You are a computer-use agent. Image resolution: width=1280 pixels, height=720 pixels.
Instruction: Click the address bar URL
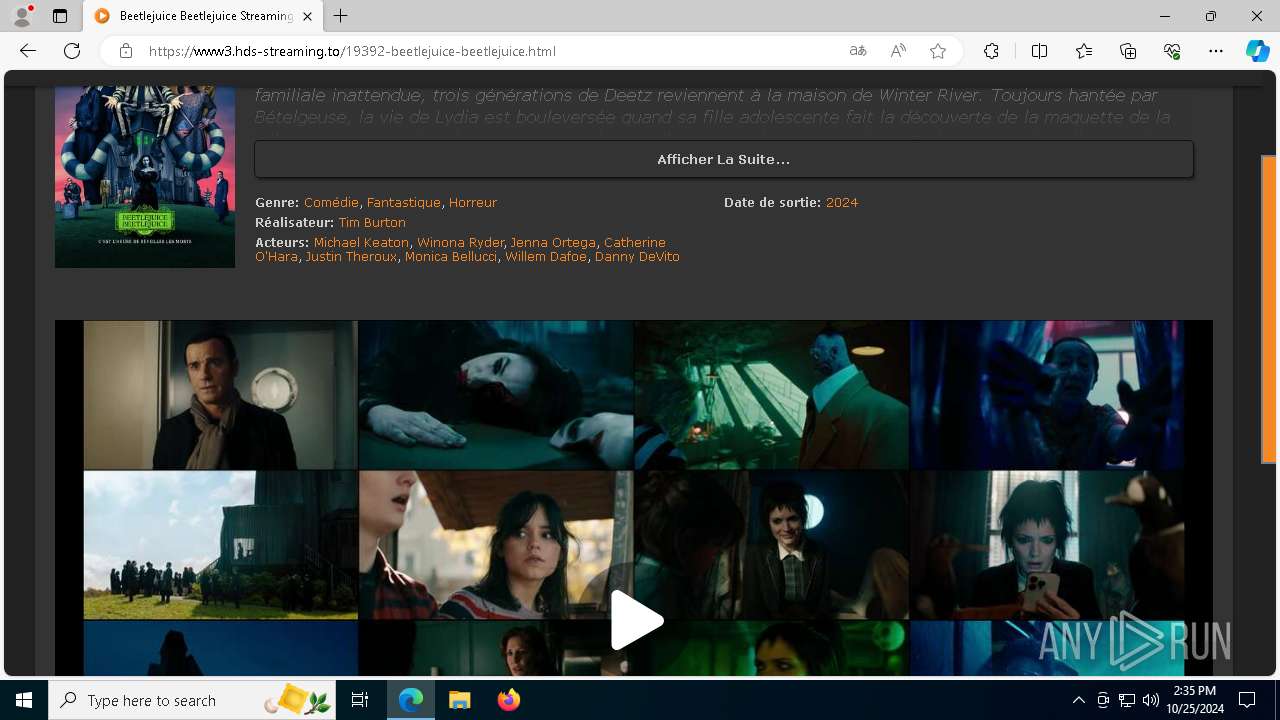point(352,51)
